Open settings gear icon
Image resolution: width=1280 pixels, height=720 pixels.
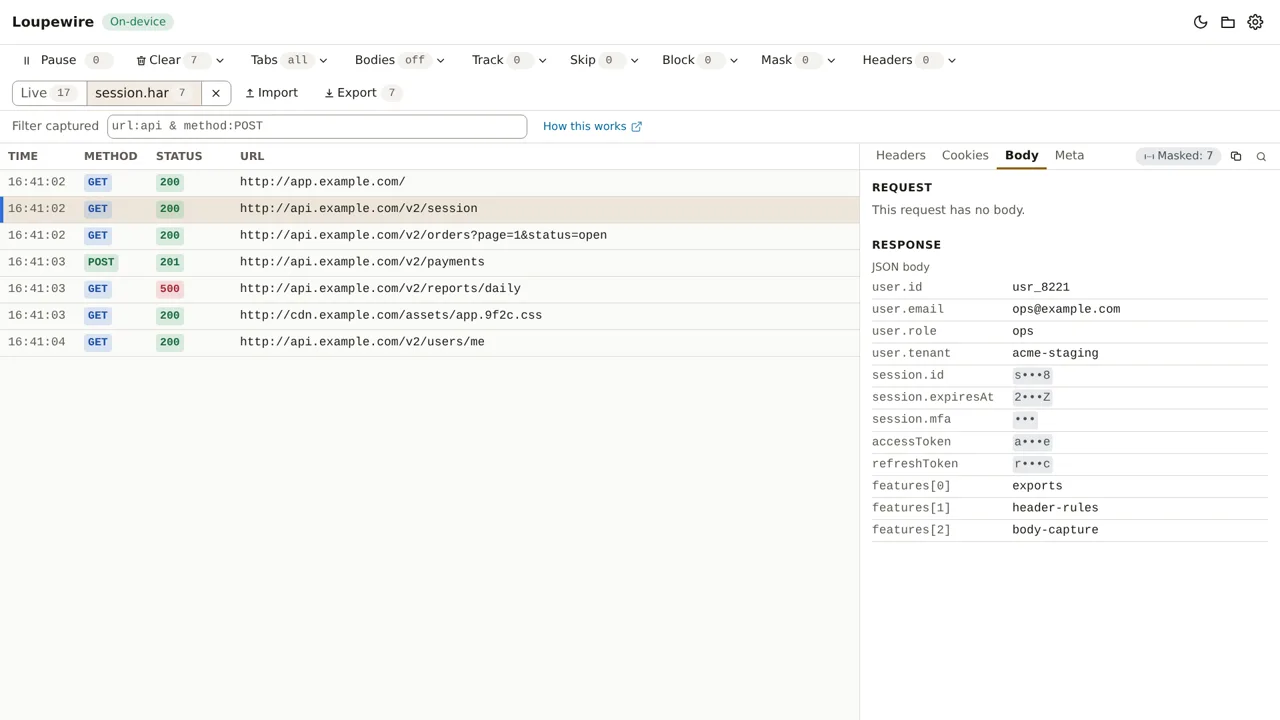1255,22
